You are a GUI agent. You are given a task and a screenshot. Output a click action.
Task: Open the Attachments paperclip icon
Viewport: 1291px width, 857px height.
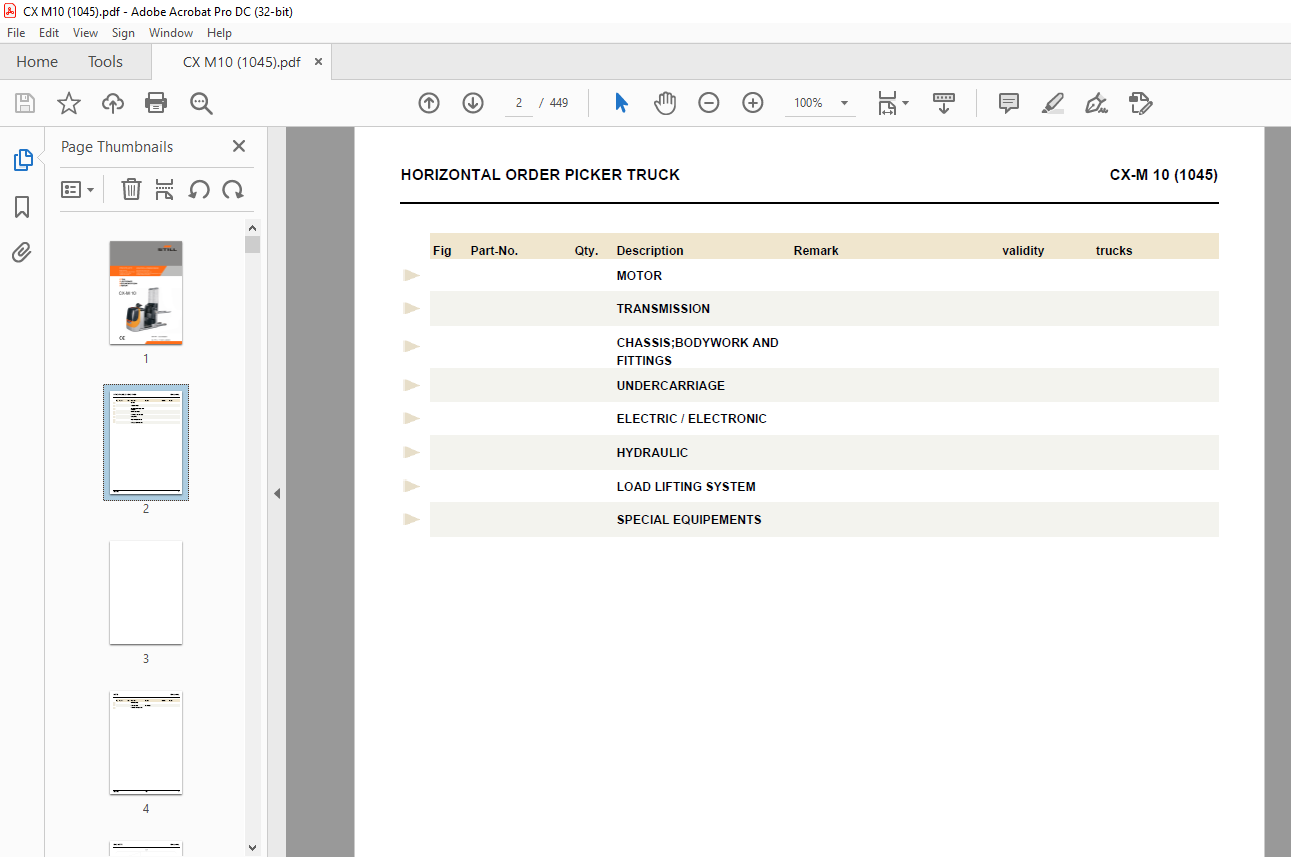[x=22, y=253]
